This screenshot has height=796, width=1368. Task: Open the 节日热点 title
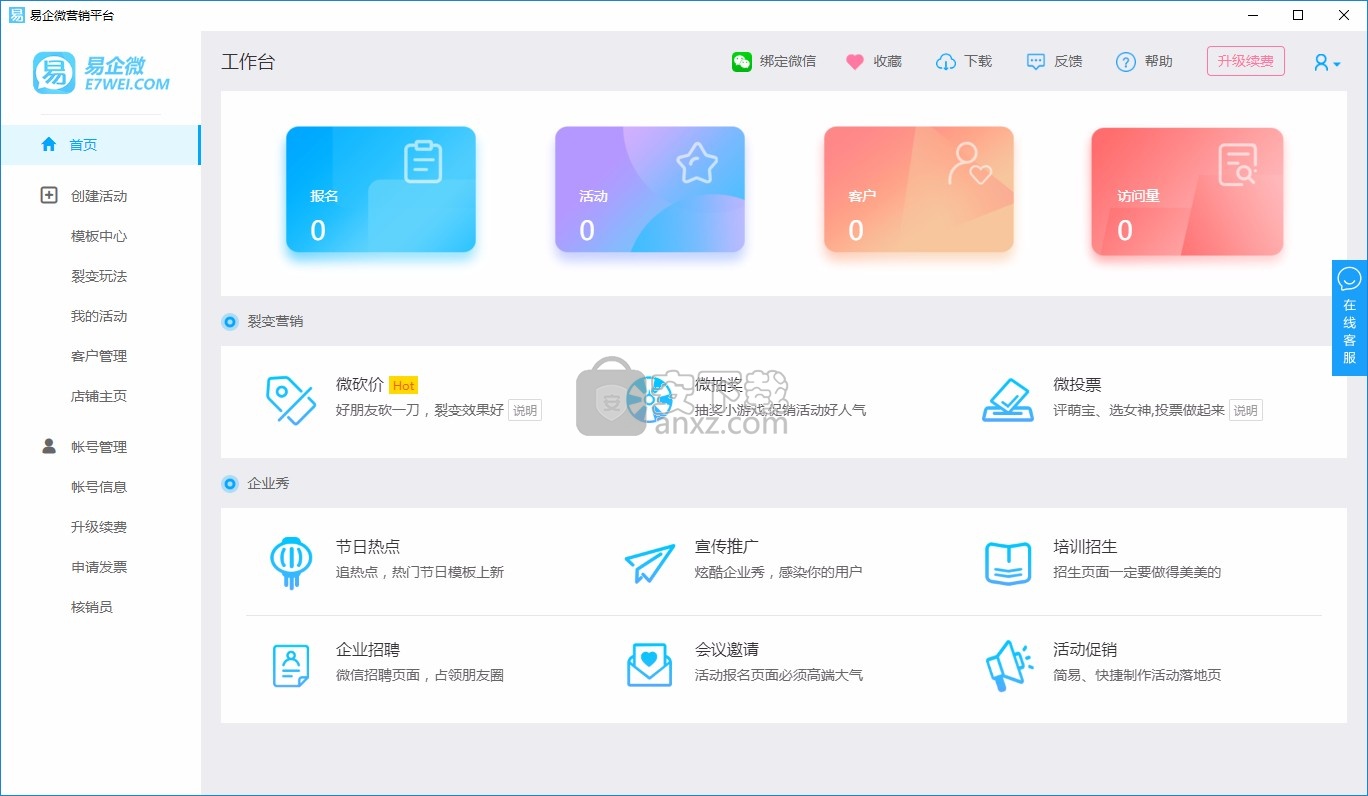coord(368,547)
